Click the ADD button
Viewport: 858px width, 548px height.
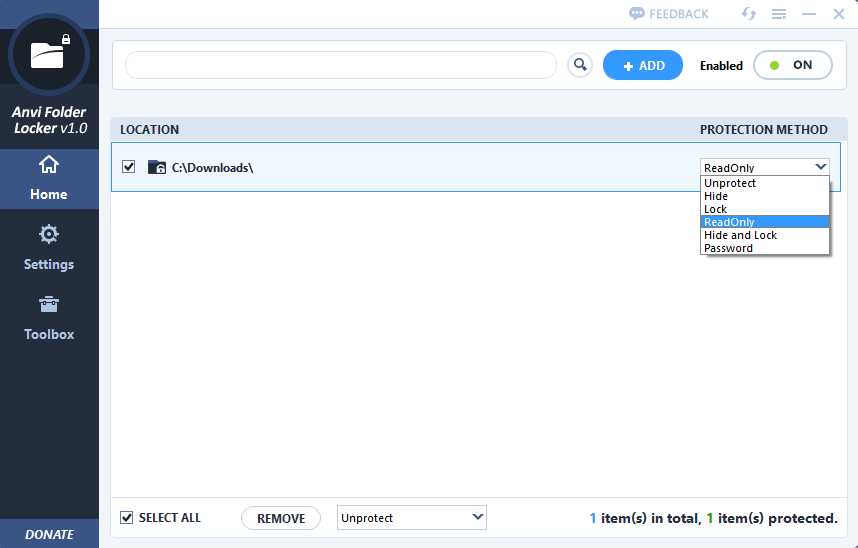pos(643,65)
